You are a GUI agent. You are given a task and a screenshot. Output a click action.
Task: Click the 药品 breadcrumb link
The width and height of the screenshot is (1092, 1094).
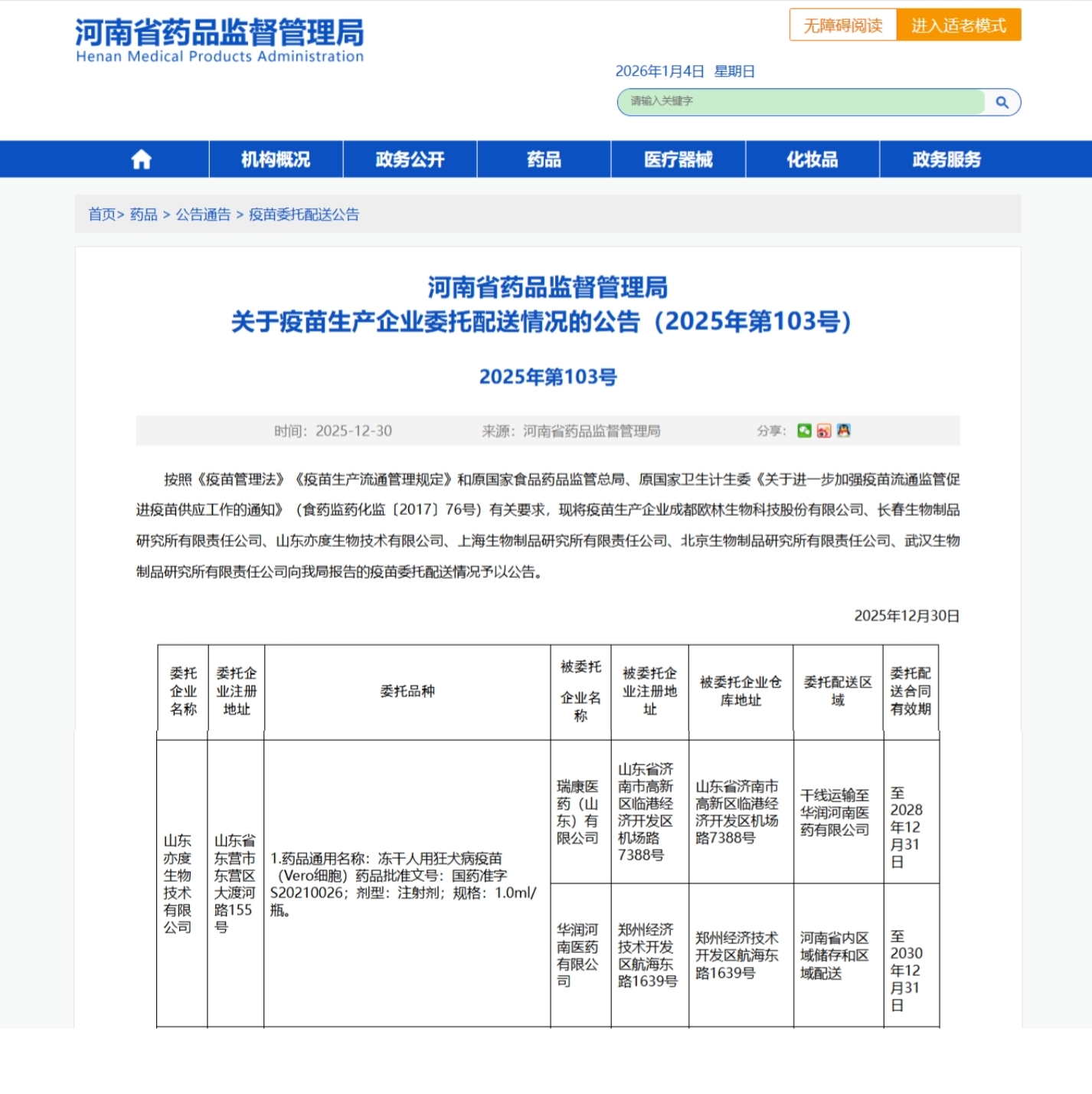[x=145, y=215]
